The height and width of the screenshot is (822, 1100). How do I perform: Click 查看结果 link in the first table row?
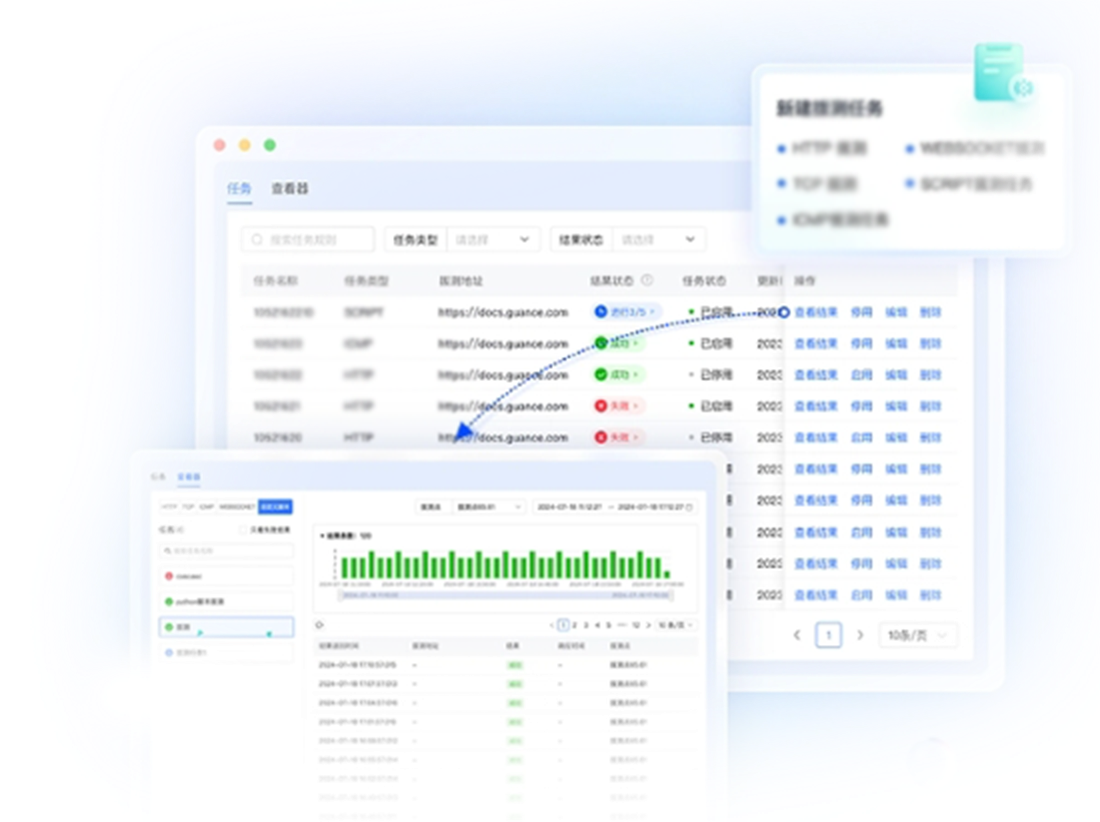click(x=815, y=312)
